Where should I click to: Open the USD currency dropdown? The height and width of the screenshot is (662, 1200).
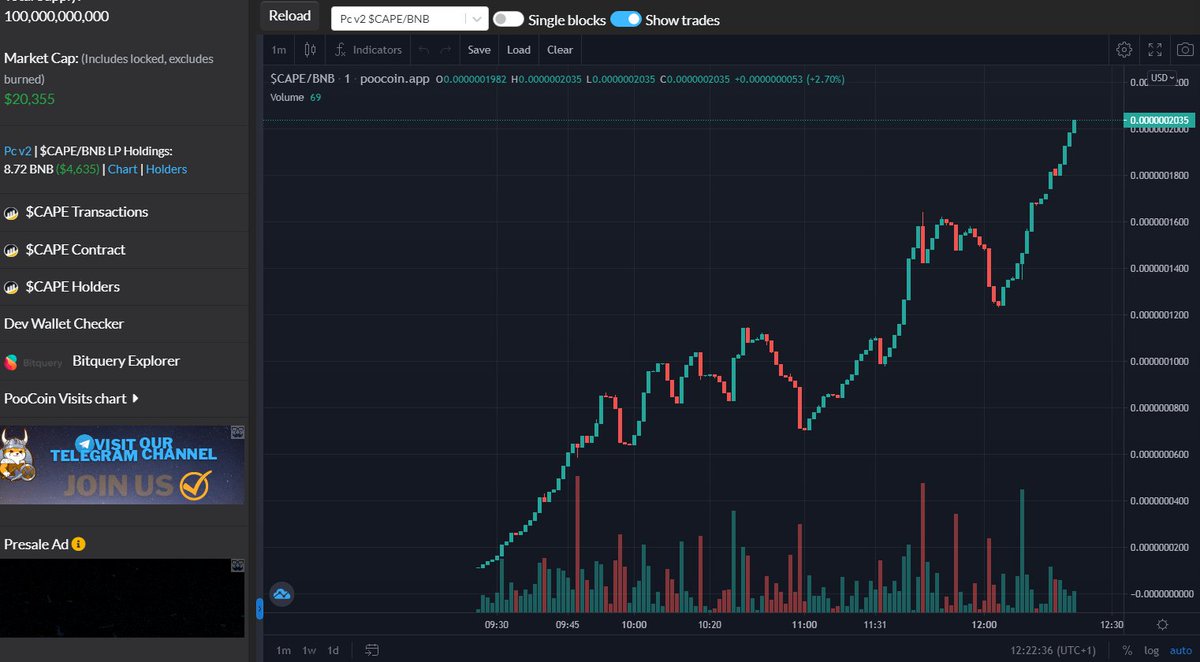(x=1163, y=78)
